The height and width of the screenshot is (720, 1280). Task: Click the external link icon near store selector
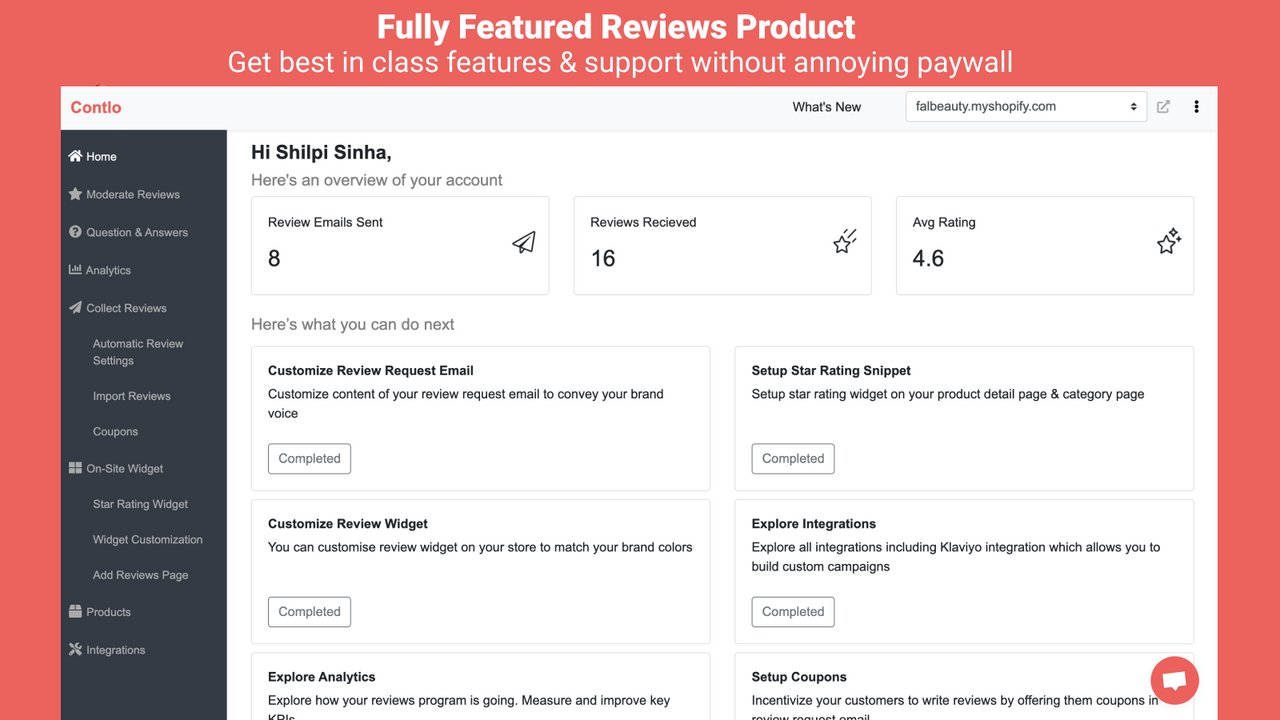(1163, 106)
